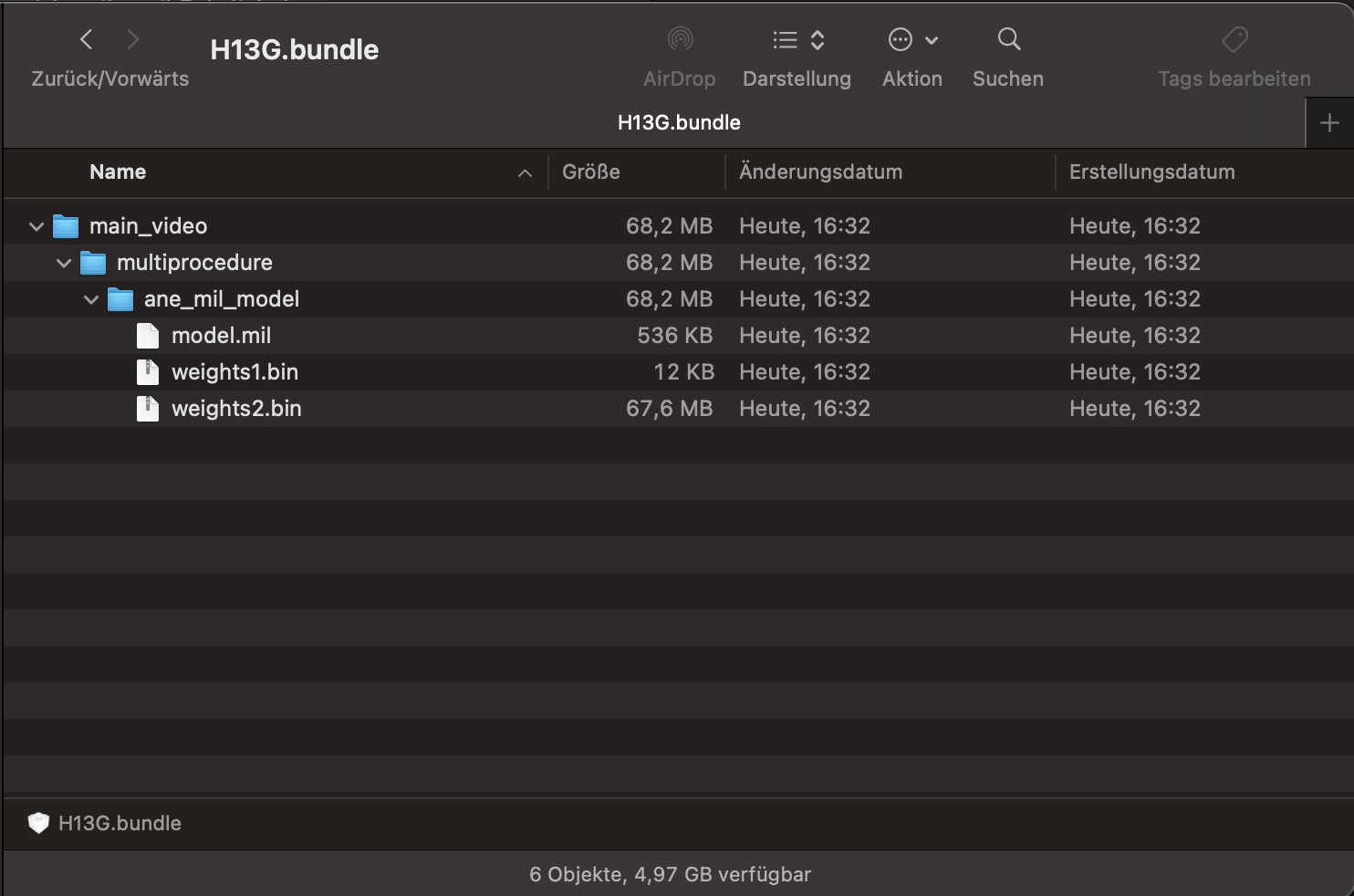The width and height of the screenshot is (1354, 896).
Task: Sort by the Name column header
Action: 118,172
